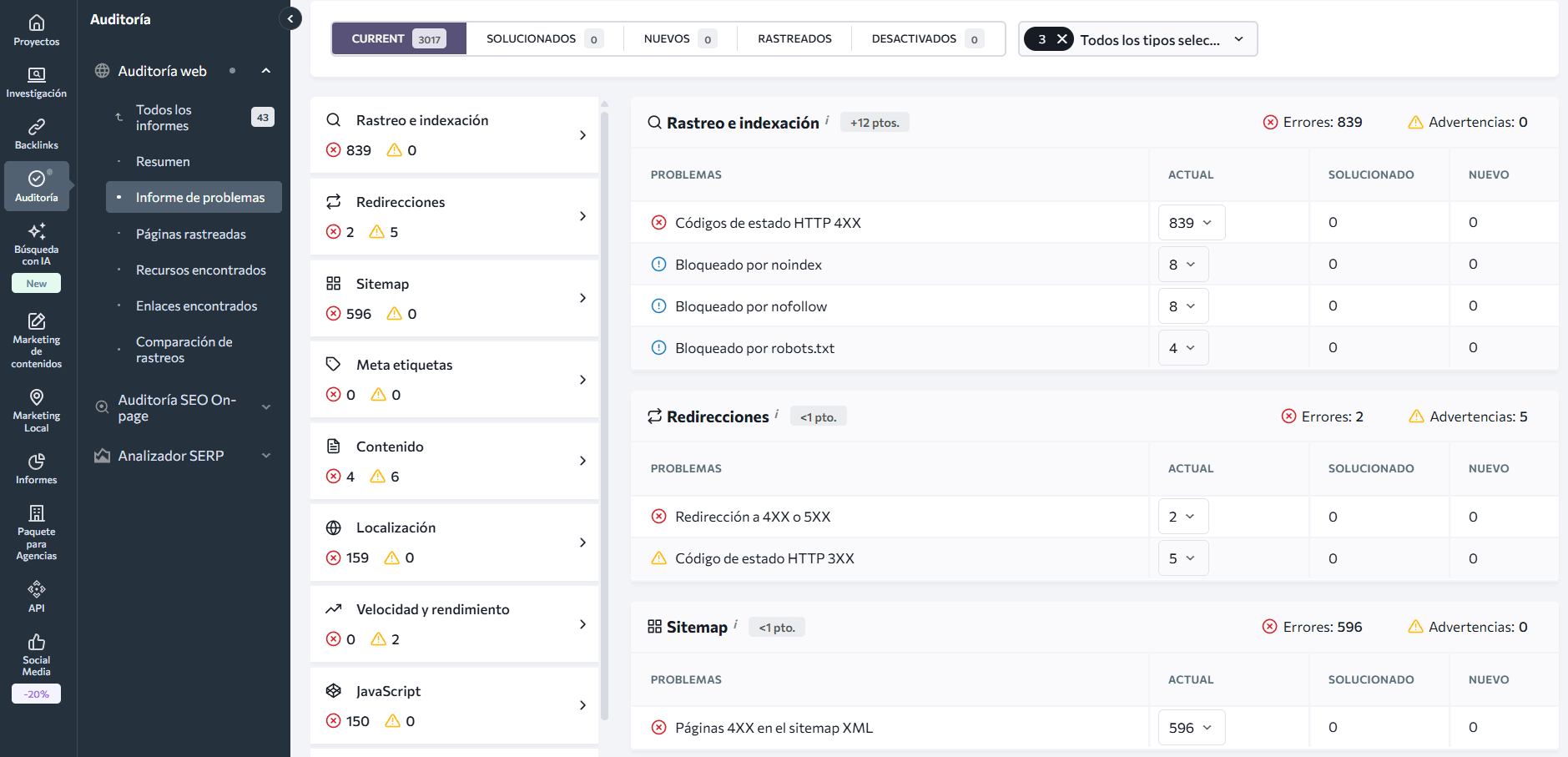Switch to the SOLUCIONADOS tab
This screenshot has width=1568, height=757.
click(x=544, y=39)
